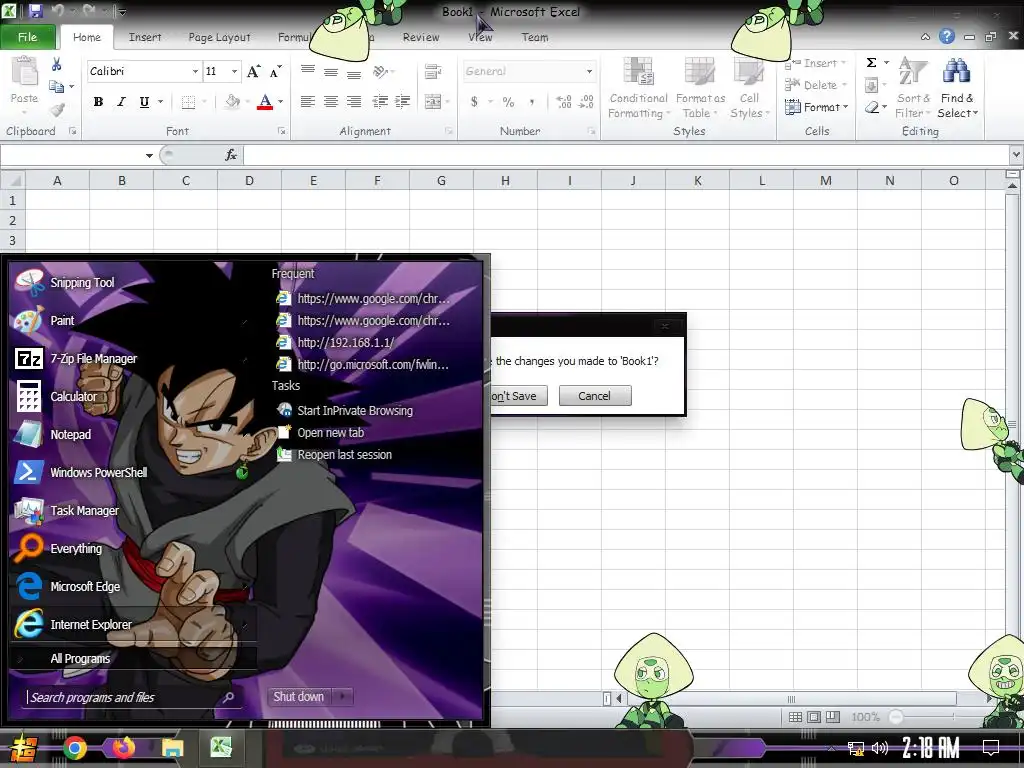
Task: Select All Programs in Start menu
Action: (80, 658)
